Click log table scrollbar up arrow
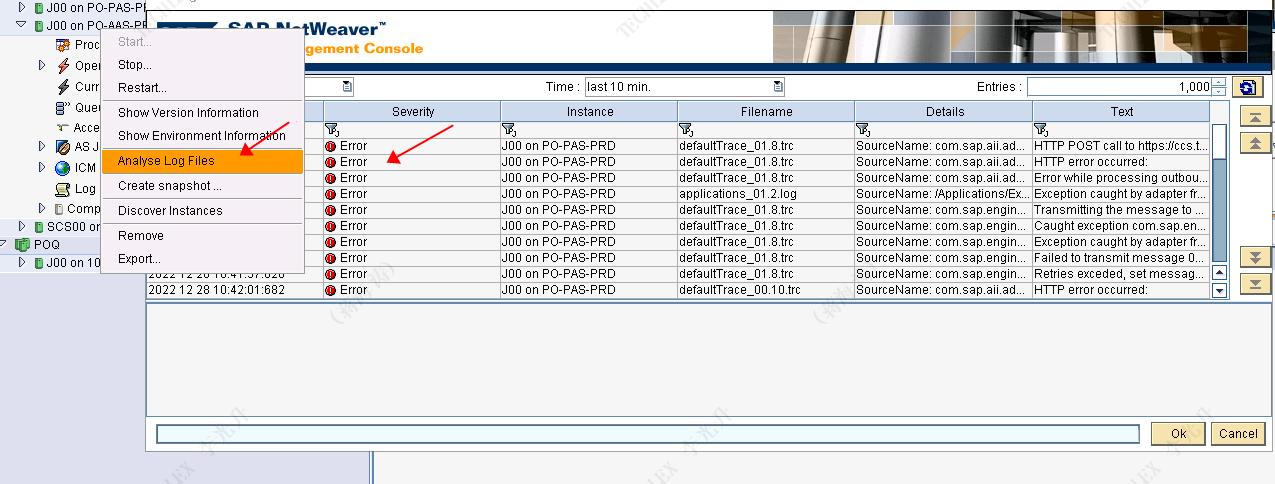 pyautogui.click(x=1219, y=273)
